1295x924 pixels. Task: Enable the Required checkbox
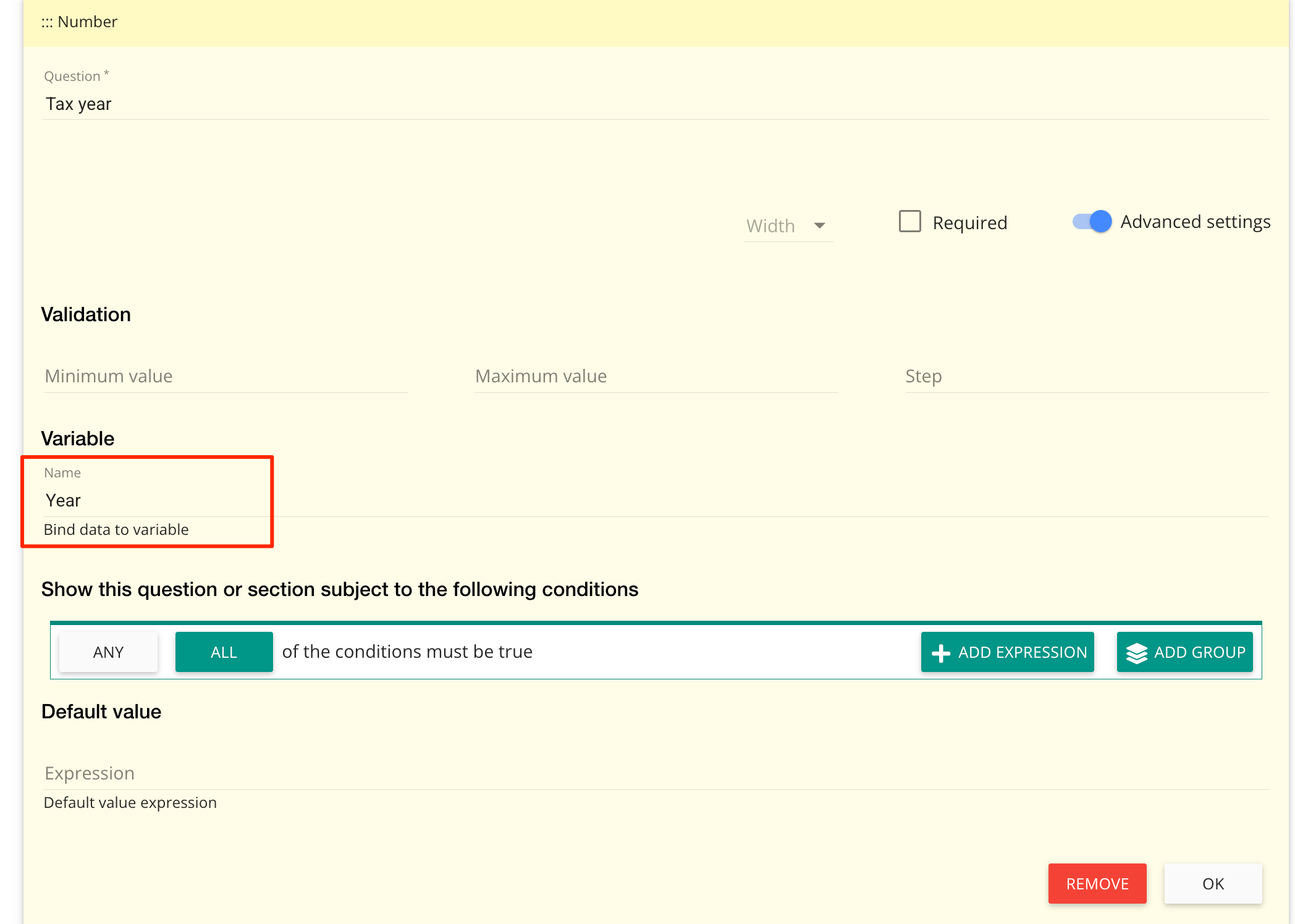(909, 221)
